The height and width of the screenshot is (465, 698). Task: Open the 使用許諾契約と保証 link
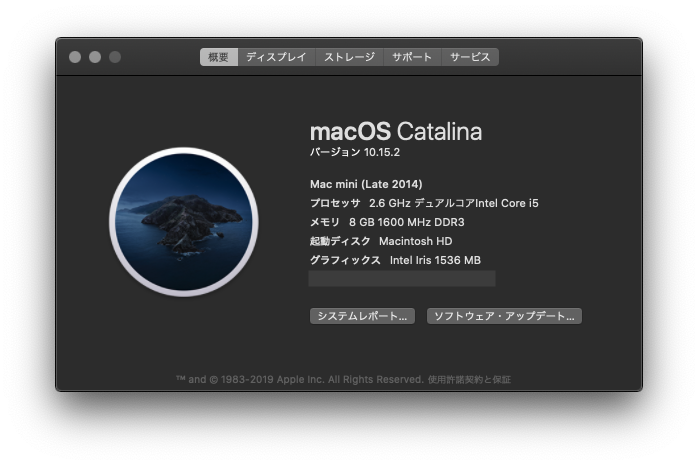click(x=469, y=380)
